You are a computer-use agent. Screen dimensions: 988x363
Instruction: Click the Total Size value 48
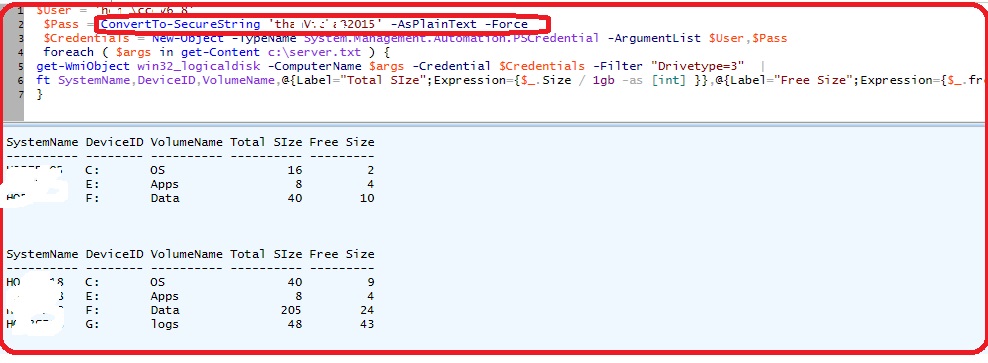tap(295, 324)
